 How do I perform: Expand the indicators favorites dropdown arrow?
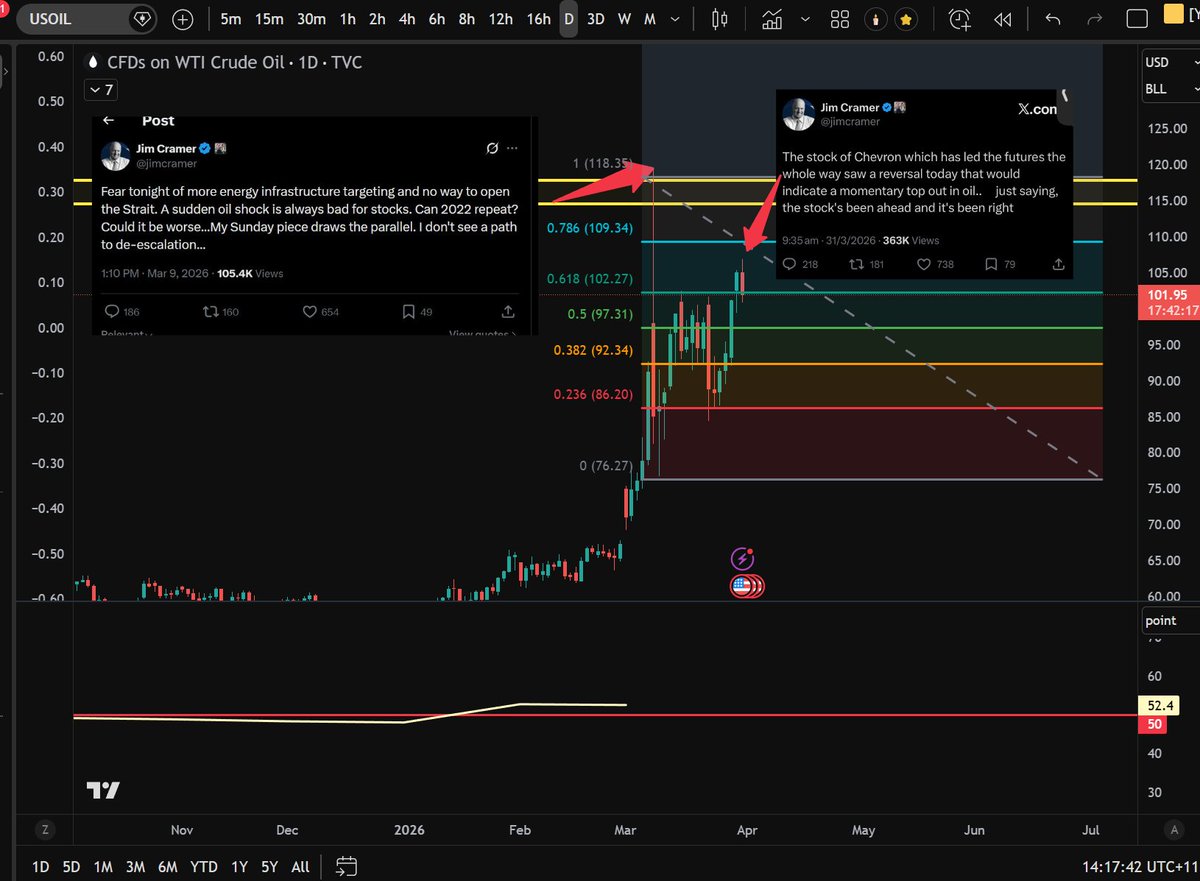803,19
